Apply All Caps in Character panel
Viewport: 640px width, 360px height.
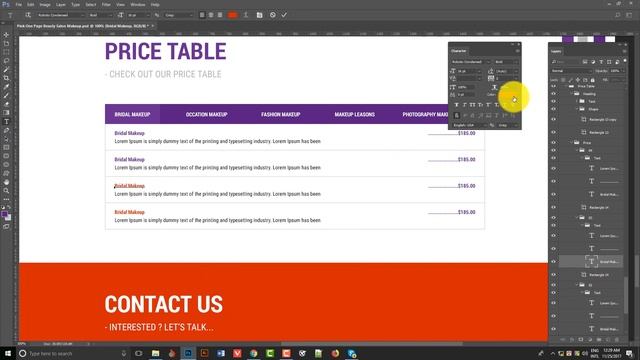tap(472, 105)
